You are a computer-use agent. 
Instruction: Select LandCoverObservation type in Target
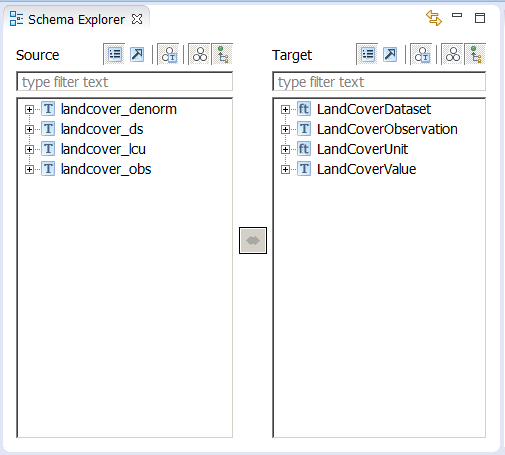pos(387,129)
